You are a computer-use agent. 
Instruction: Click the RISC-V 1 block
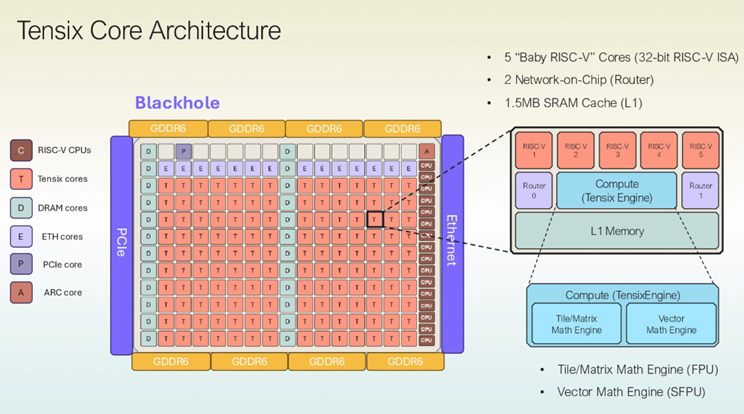pyautogui.click(x=534, y=150)
